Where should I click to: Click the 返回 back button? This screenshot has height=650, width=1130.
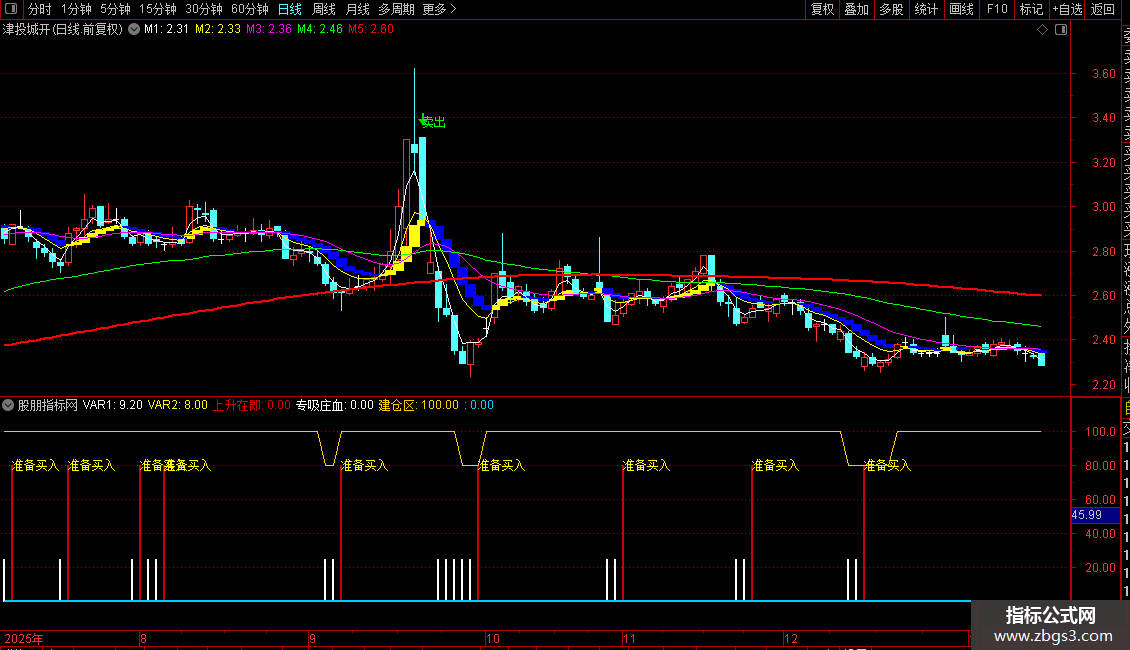click(x=1103, y=9)
